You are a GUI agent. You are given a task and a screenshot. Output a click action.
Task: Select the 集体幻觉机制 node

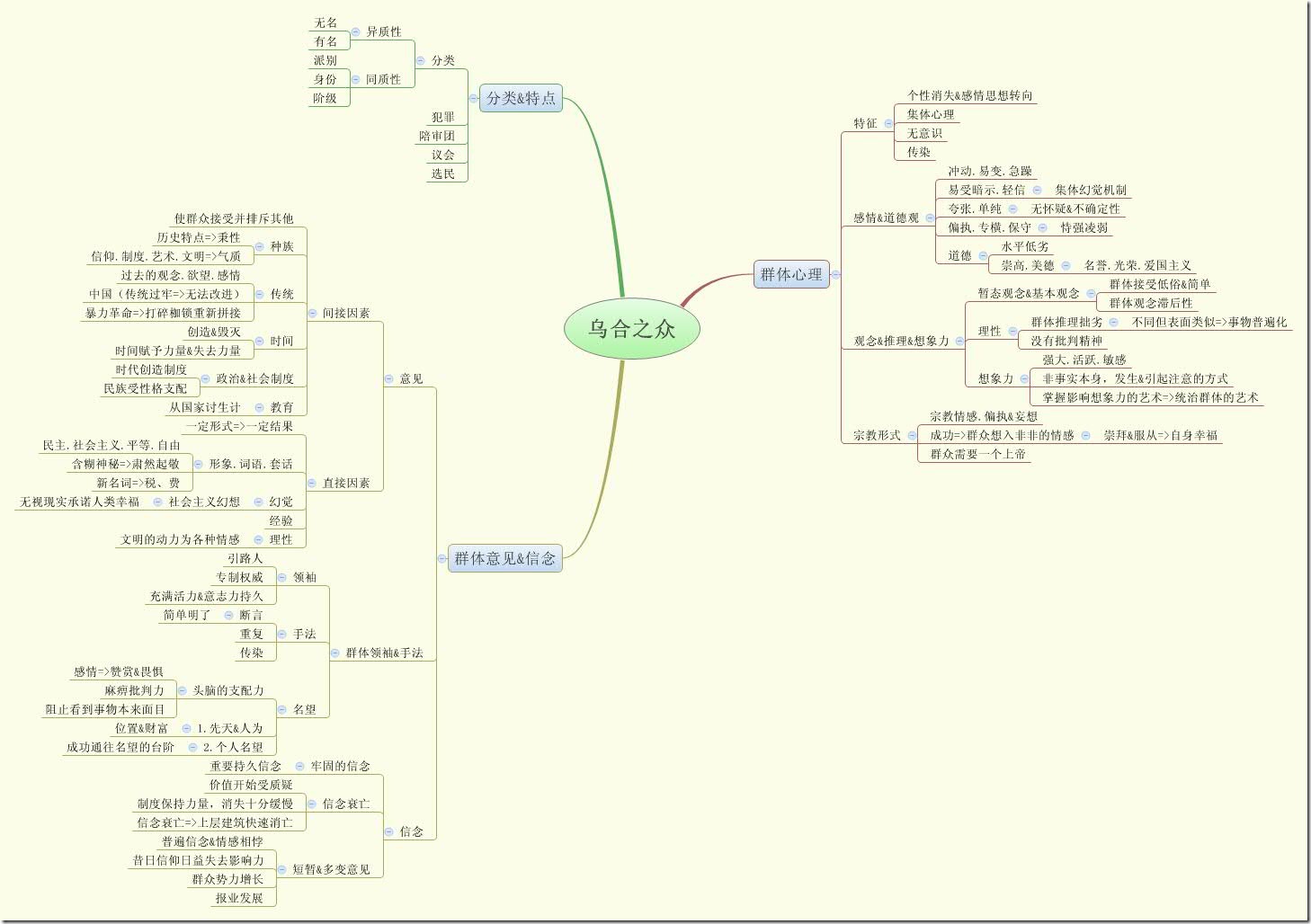pos(1091,190)
